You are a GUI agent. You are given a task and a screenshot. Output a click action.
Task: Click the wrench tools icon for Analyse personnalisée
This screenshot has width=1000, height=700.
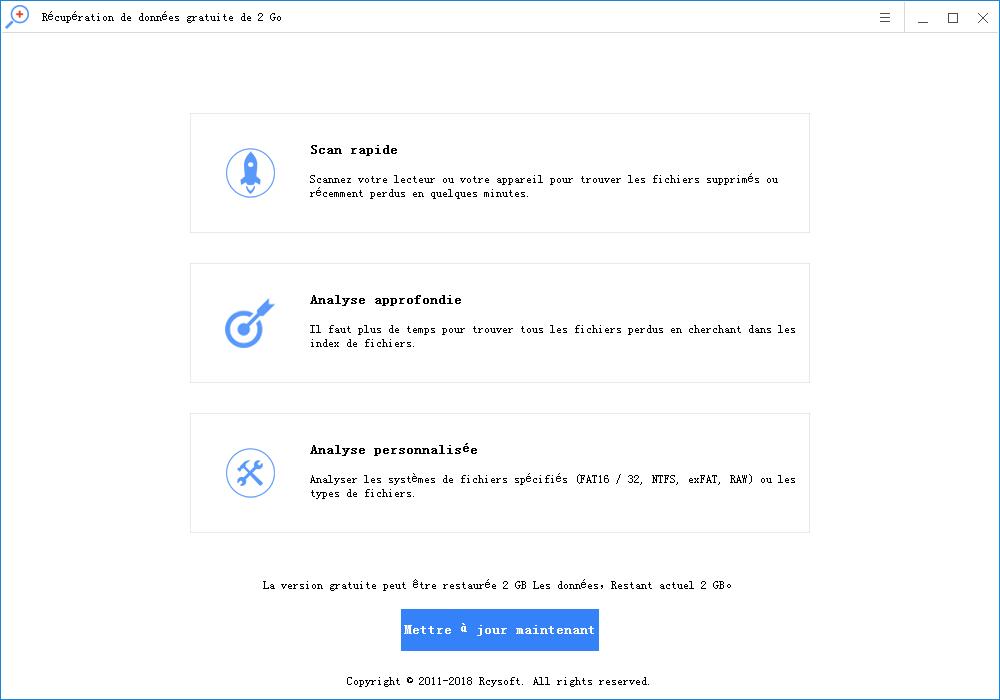pyautogui.click(x=251, y=473)
